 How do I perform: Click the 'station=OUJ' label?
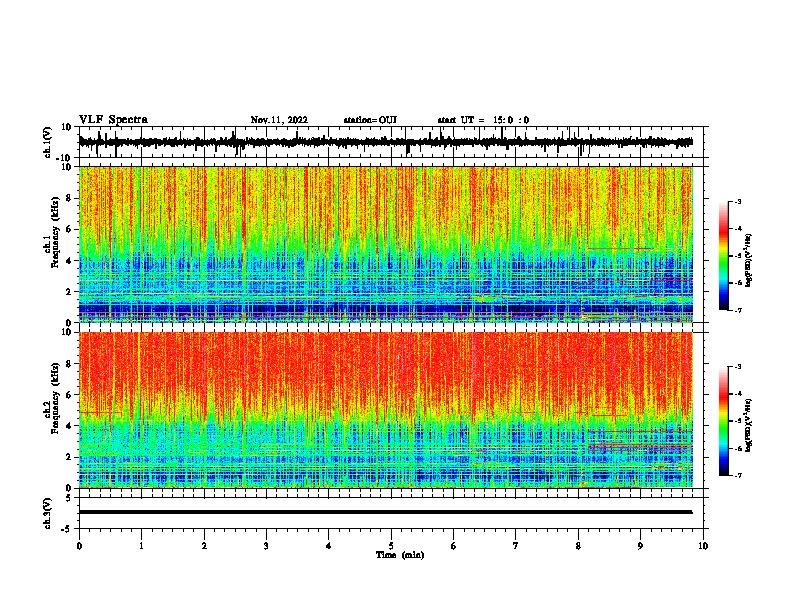(370, 120)
